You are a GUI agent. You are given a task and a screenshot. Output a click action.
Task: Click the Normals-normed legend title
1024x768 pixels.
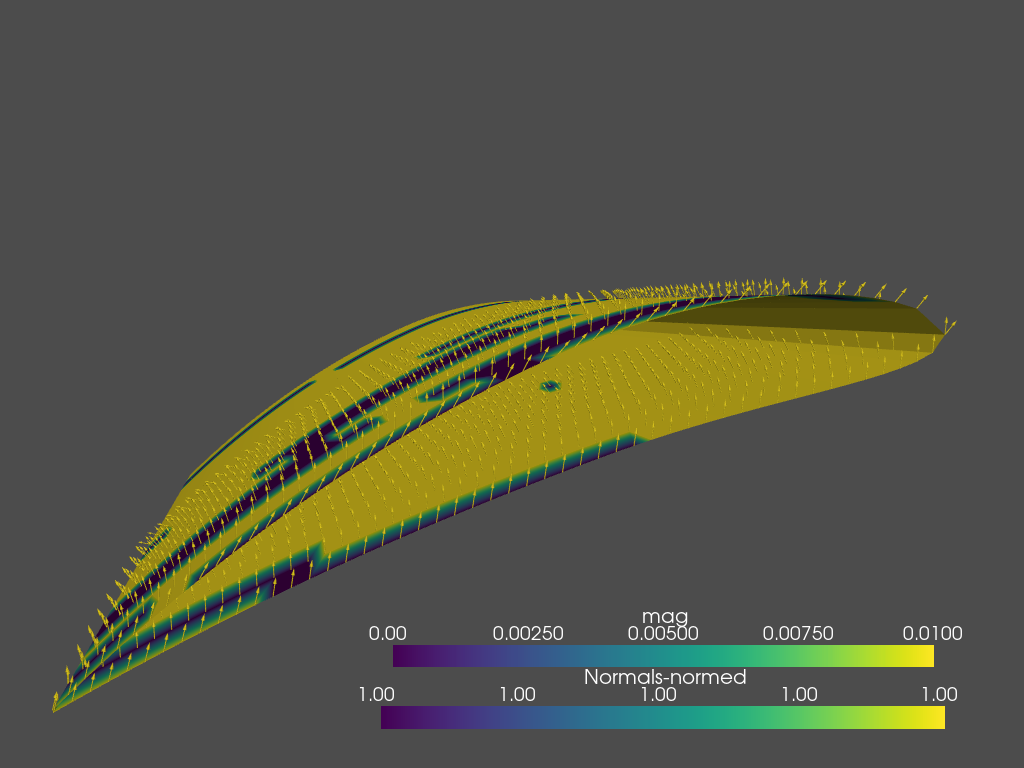click(664, 677)
